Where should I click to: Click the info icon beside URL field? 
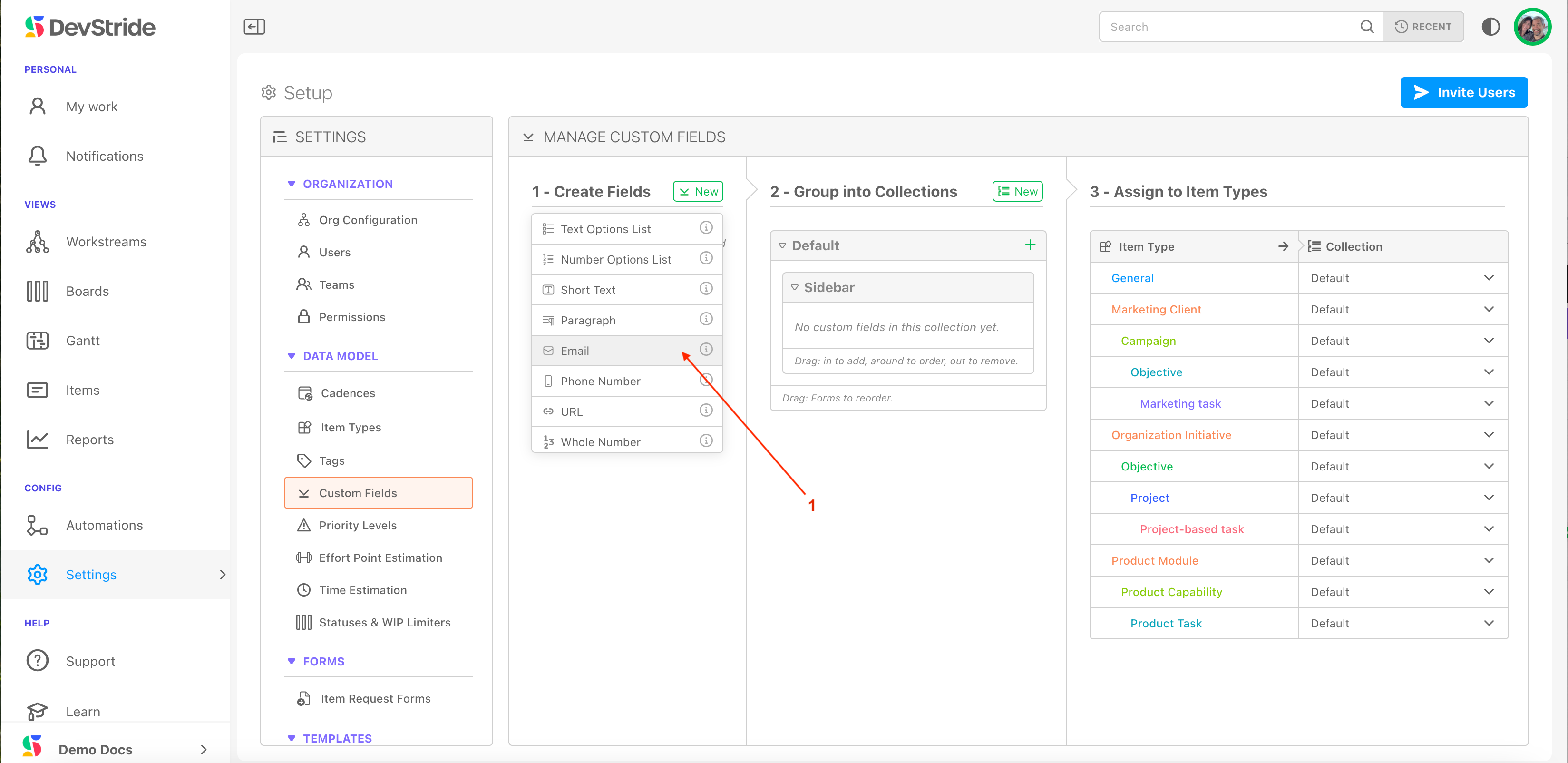coord(705,411)
